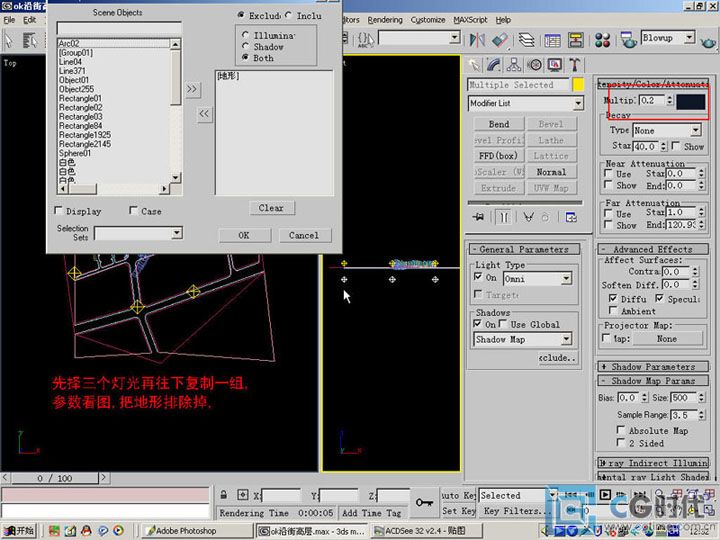Click the Clear button in dialog
The image size is (720, 540).
[271, 208]
